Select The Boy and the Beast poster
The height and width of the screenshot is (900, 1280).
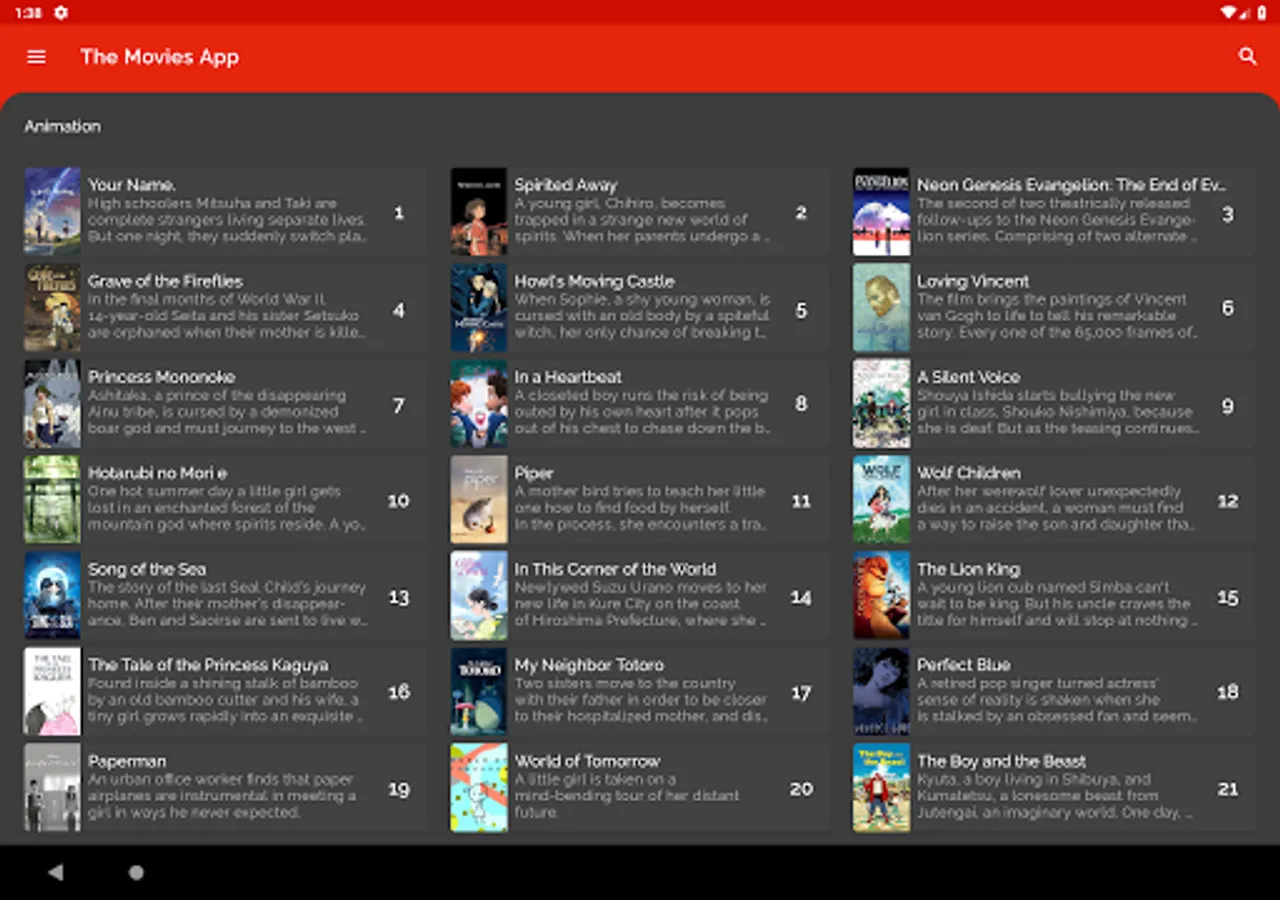(881, 788)
